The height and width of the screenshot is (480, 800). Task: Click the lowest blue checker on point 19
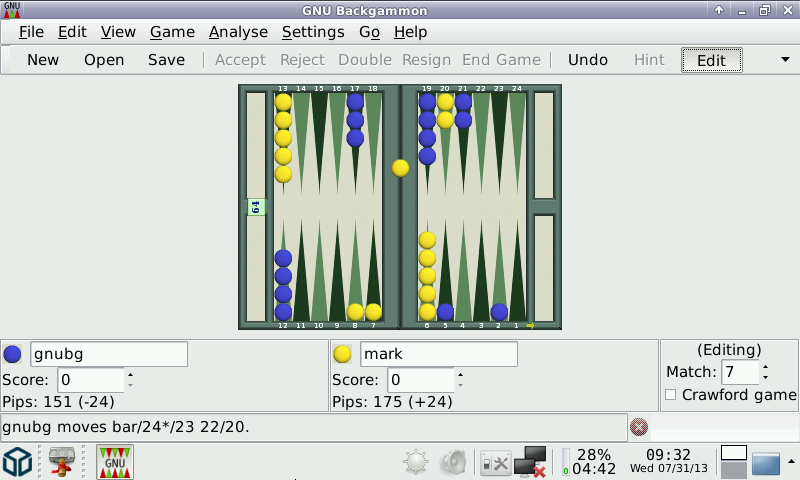click(x=427, y=156)
